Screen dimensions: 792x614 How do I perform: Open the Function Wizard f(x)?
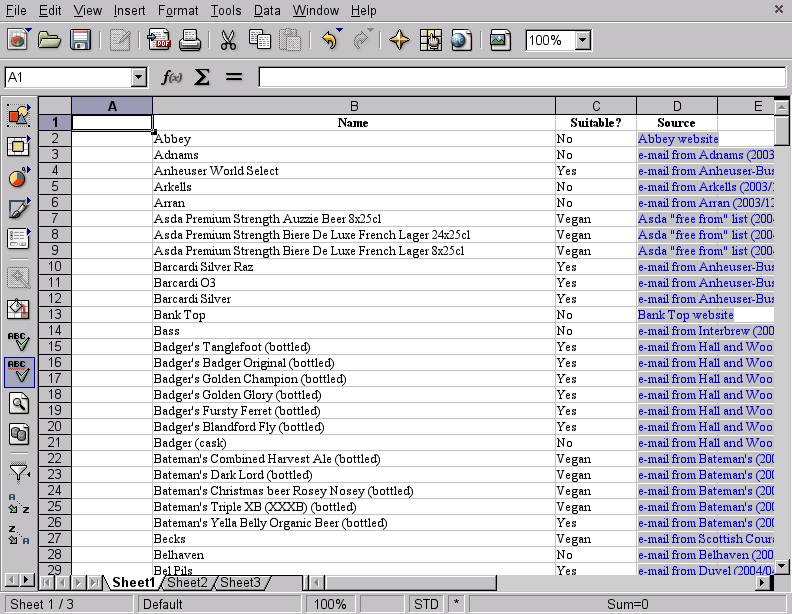tap(171, 77)
